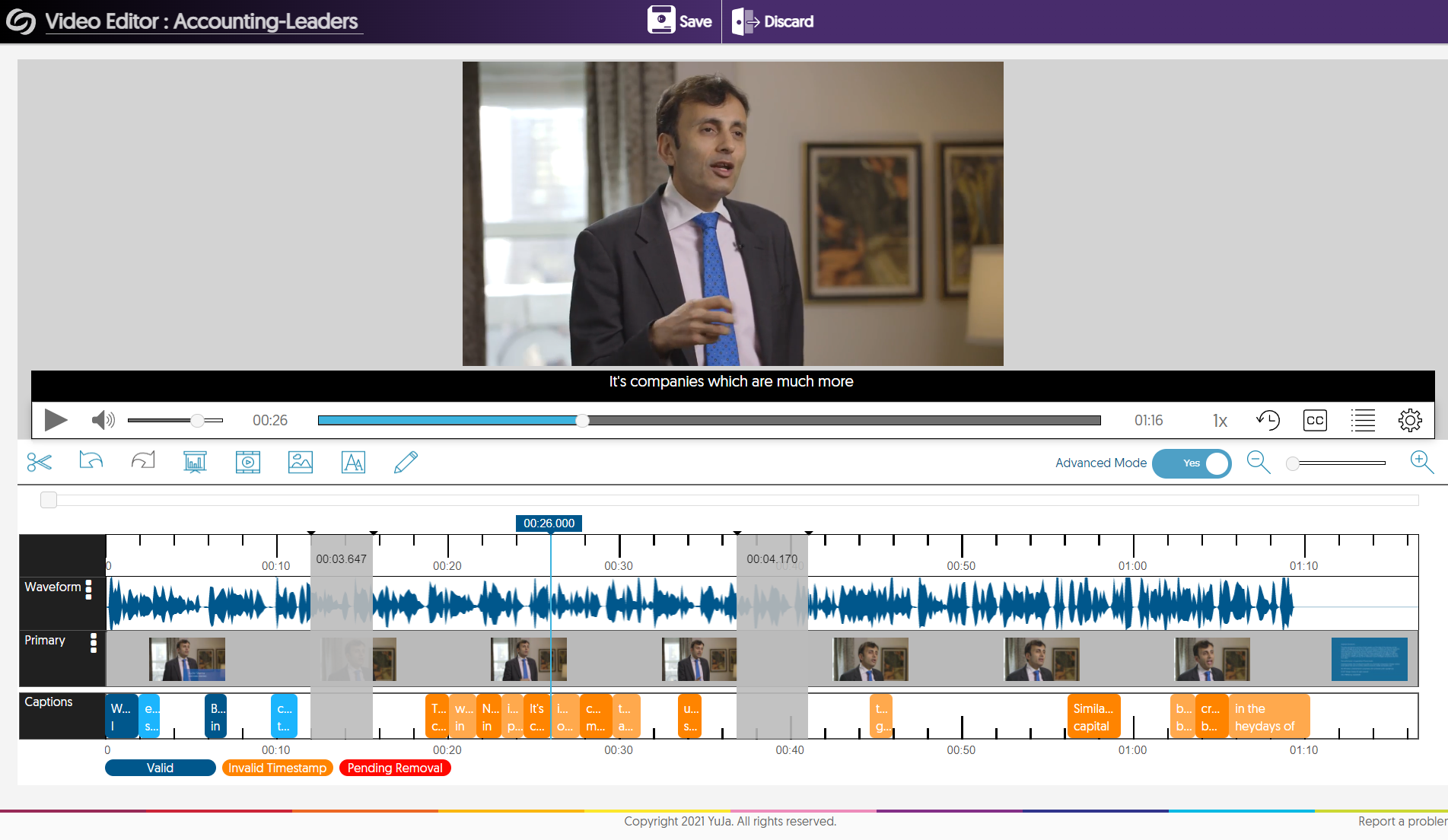Select the add text overlay tool
Image resolution: width=1448 pixels, height=840 pixels.
tap(353, 462)
